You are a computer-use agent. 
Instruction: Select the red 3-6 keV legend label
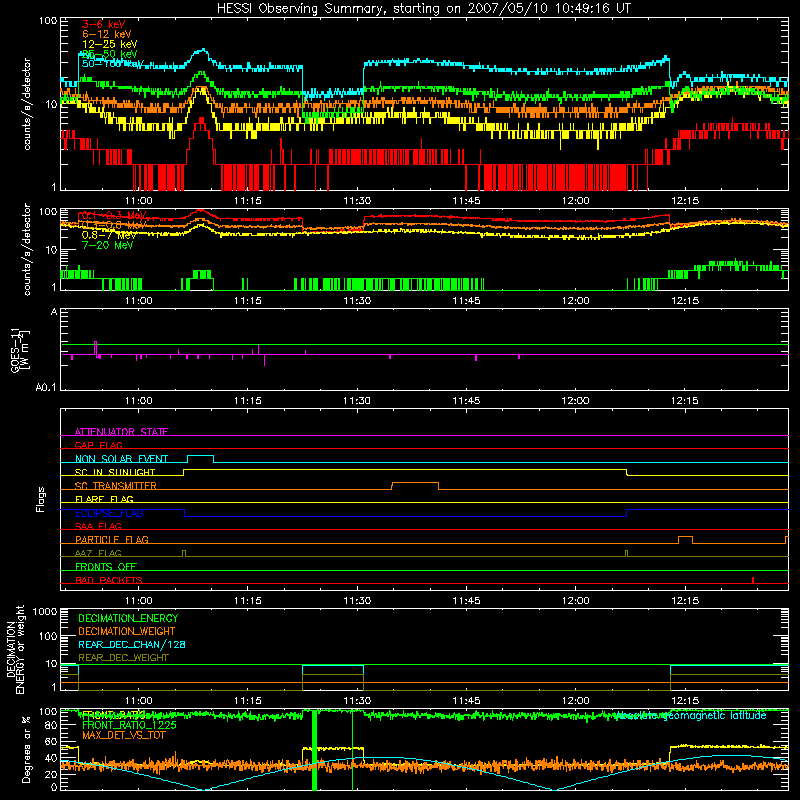point(104,24)
